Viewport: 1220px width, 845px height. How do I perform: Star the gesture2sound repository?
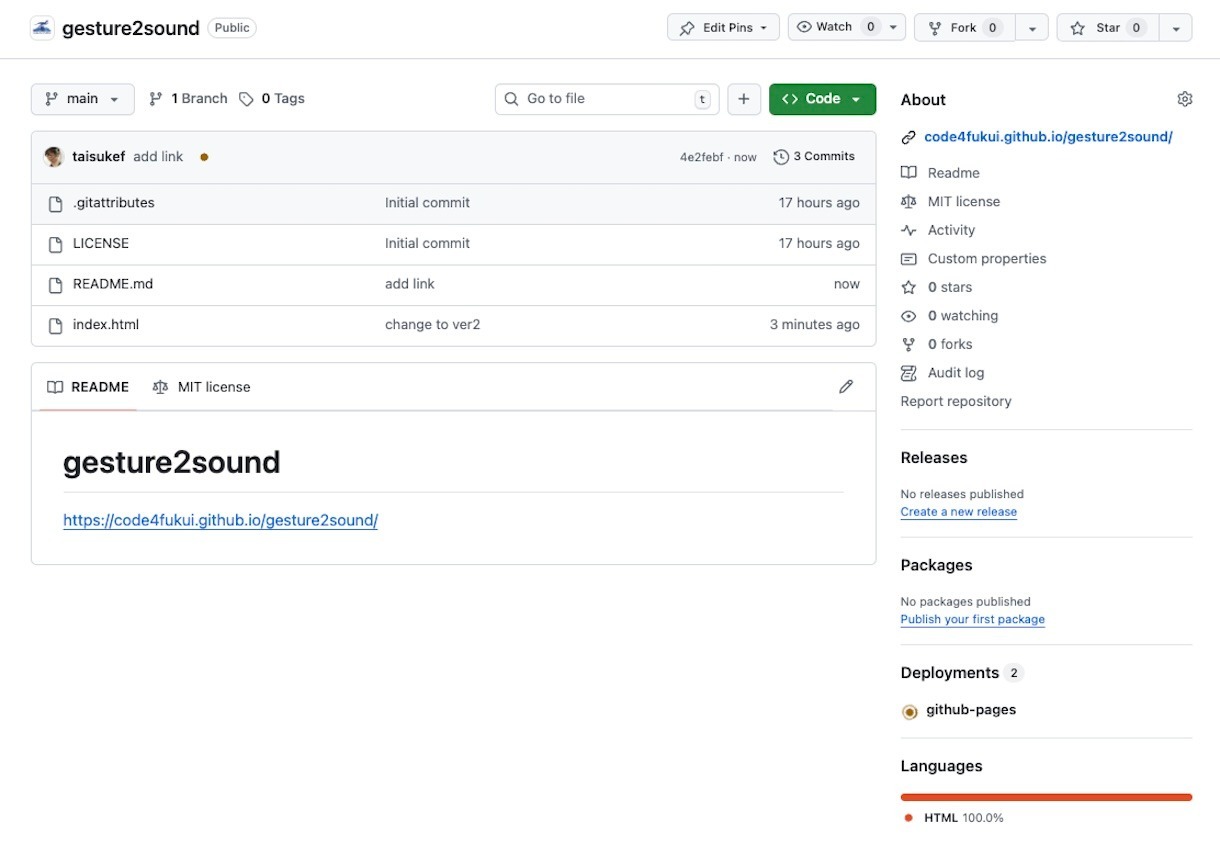point(1097,28)
